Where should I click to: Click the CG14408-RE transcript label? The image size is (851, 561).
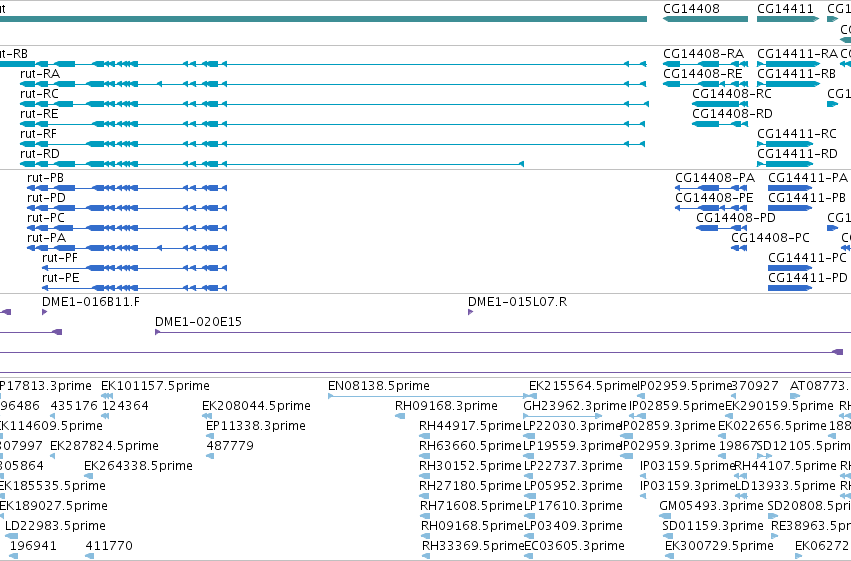(x=703, y=74)
